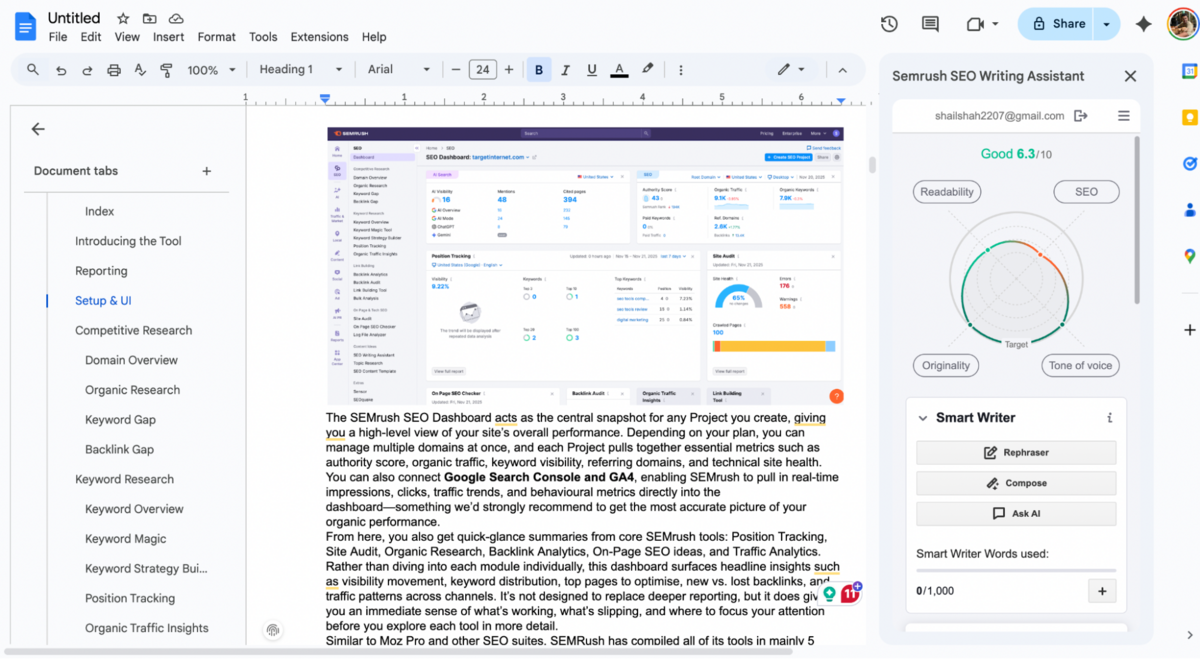1200x659 pixels.
Task: Click the font size field showing 24
Action: point(482,70)
